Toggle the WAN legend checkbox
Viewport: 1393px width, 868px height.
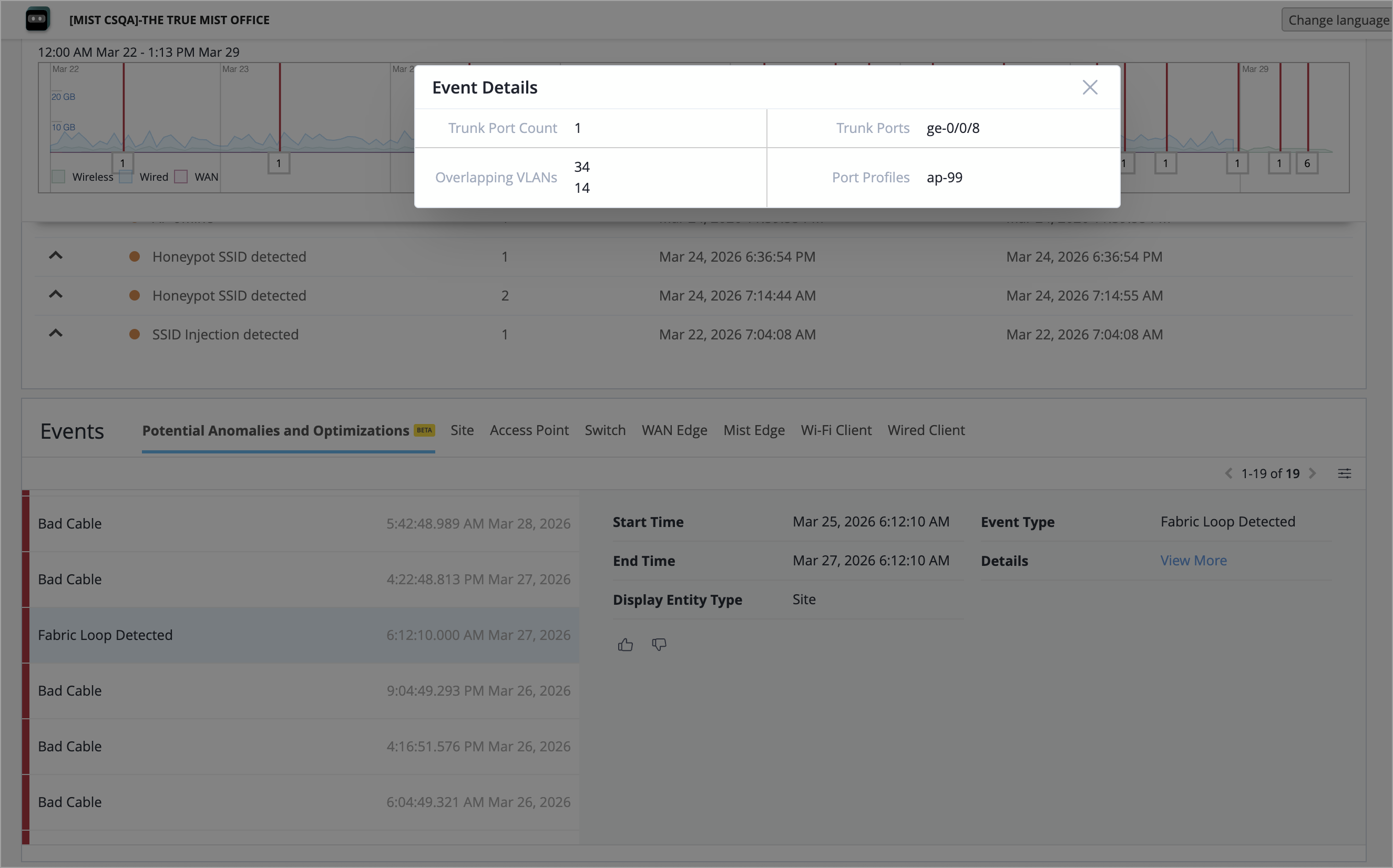181,177
